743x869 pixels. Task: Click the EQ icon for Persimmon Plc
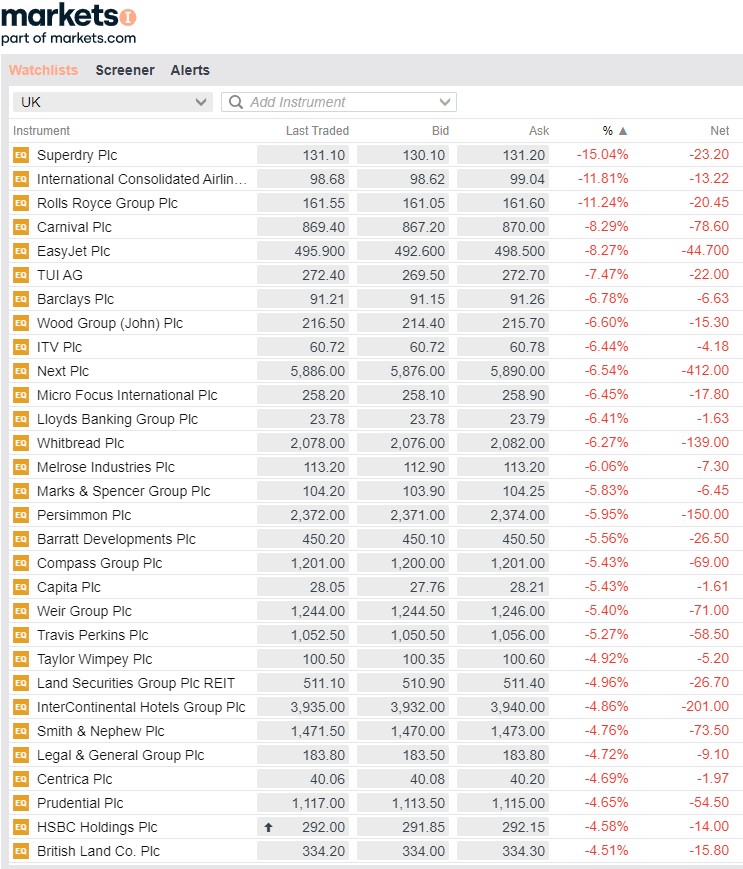point(21,515)
